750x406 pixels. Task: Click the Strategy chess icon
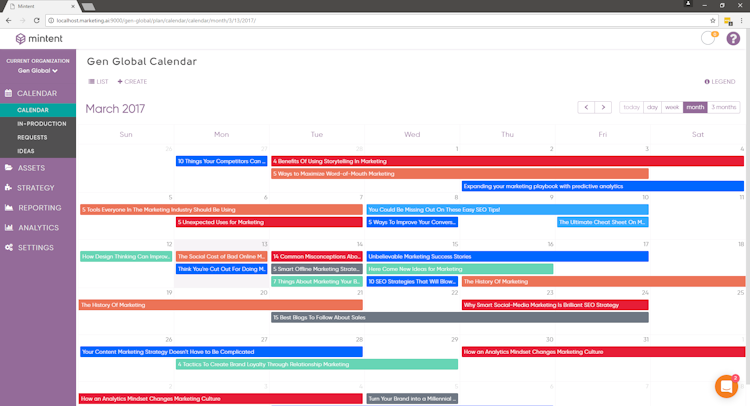9,187
